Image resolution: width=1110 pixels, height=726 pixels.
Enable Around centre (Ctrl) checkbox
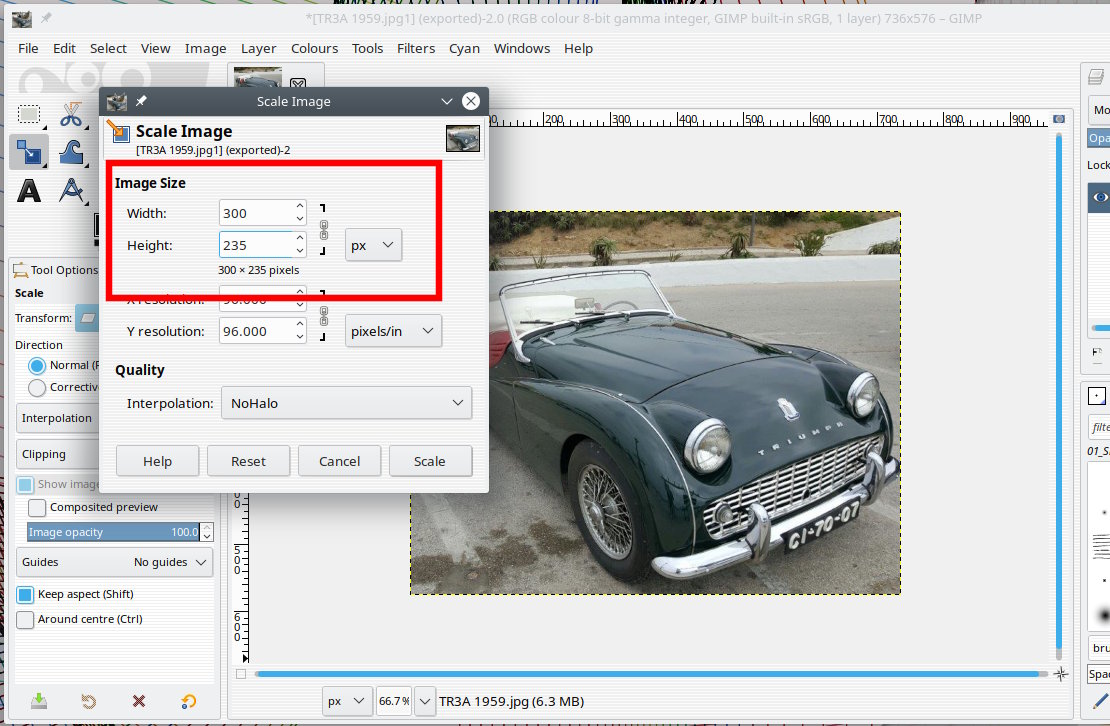26,619
